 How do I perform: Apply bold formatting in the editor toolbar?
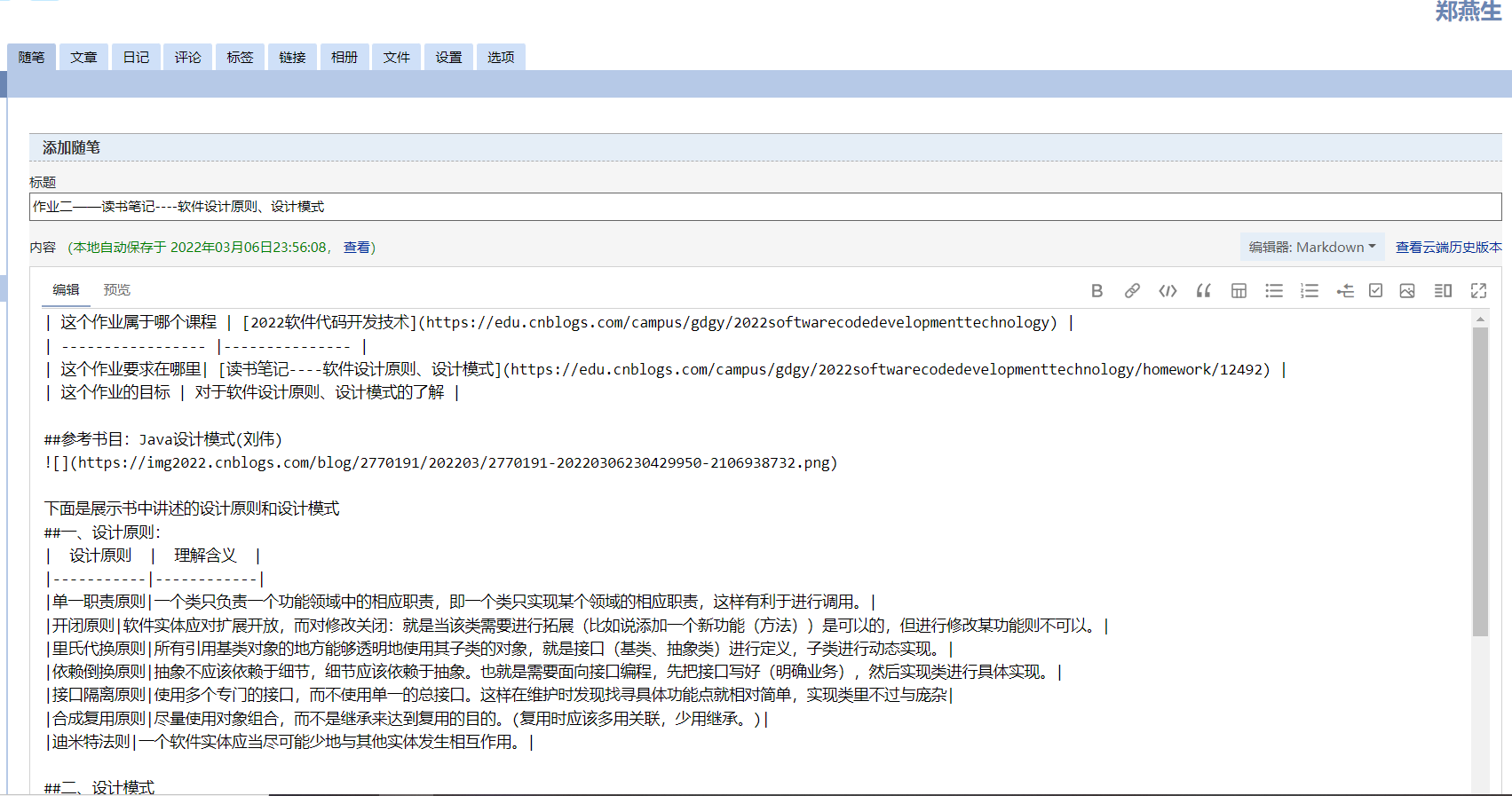(x=1096, y=291)
